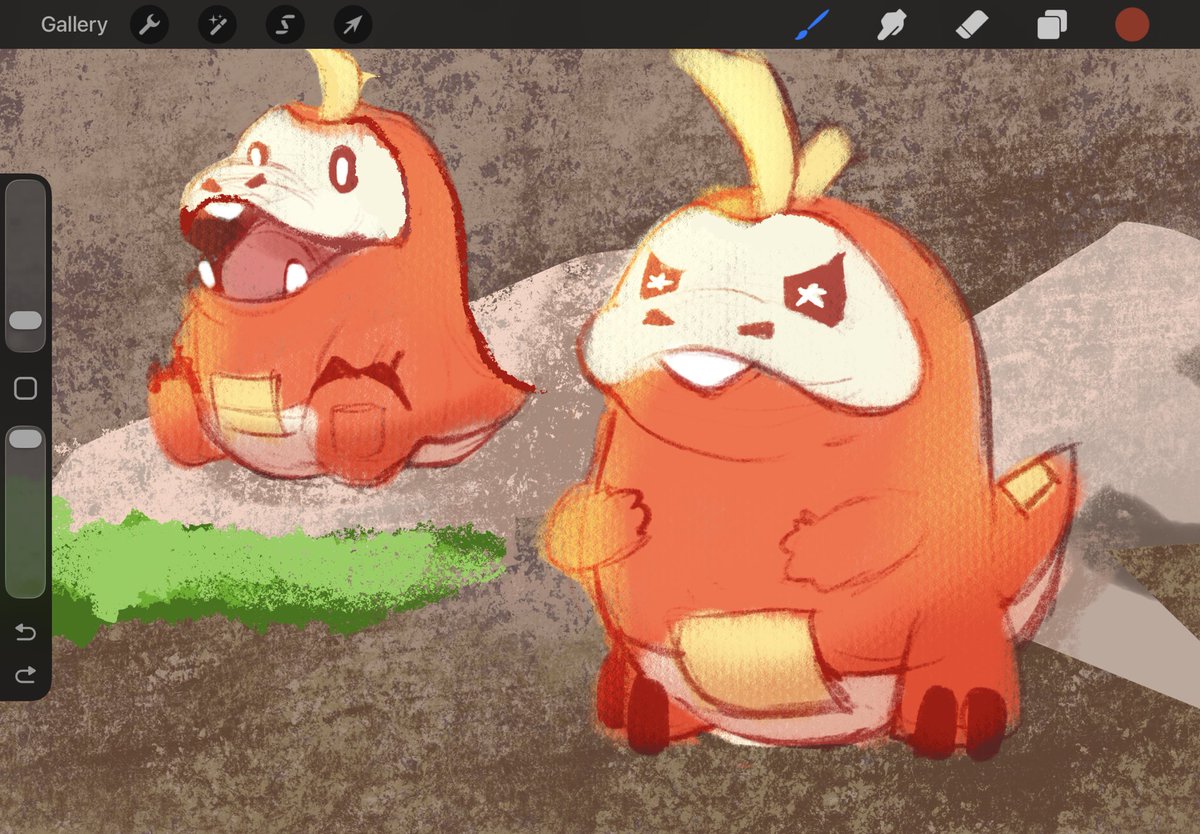Undo the last stroke

coord(25,632)
